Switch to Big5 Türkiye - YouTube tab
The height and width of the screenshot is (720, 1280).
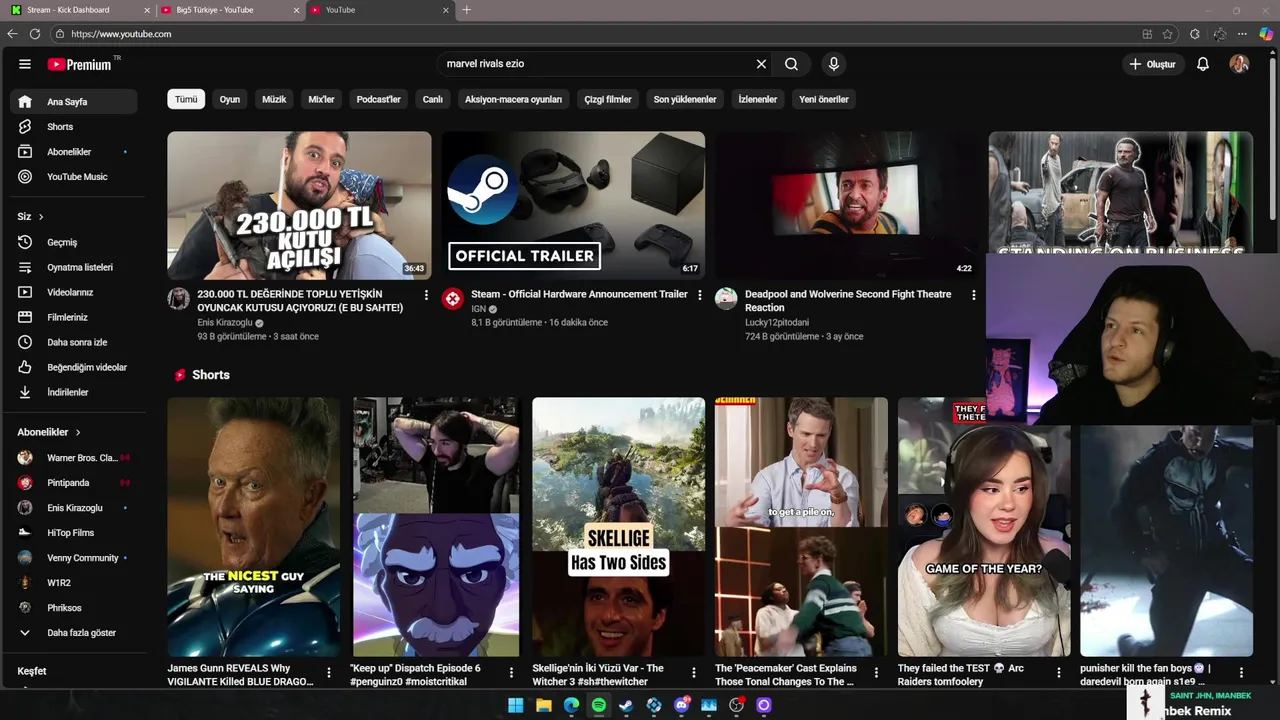(x=229, y=10)
